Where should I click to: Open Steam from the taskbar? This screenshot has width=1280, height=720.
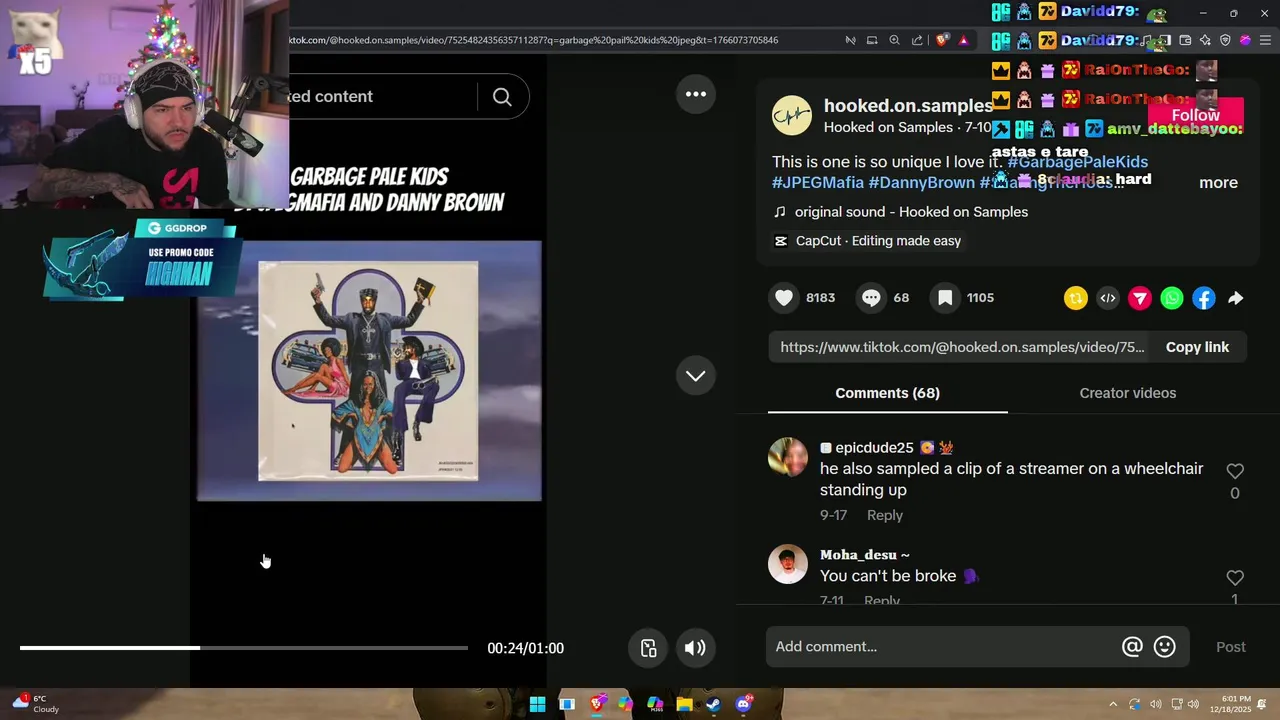(x=713, y=704)
